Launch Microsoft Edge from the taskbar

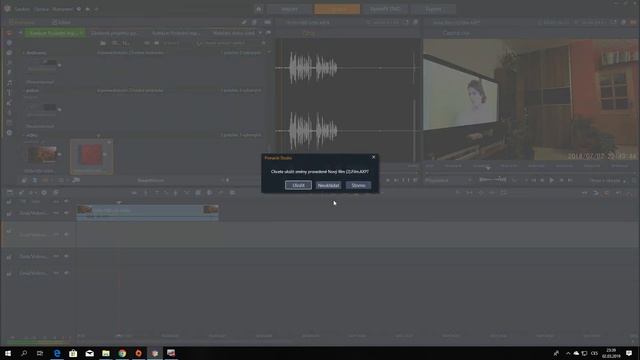point(57,353)
